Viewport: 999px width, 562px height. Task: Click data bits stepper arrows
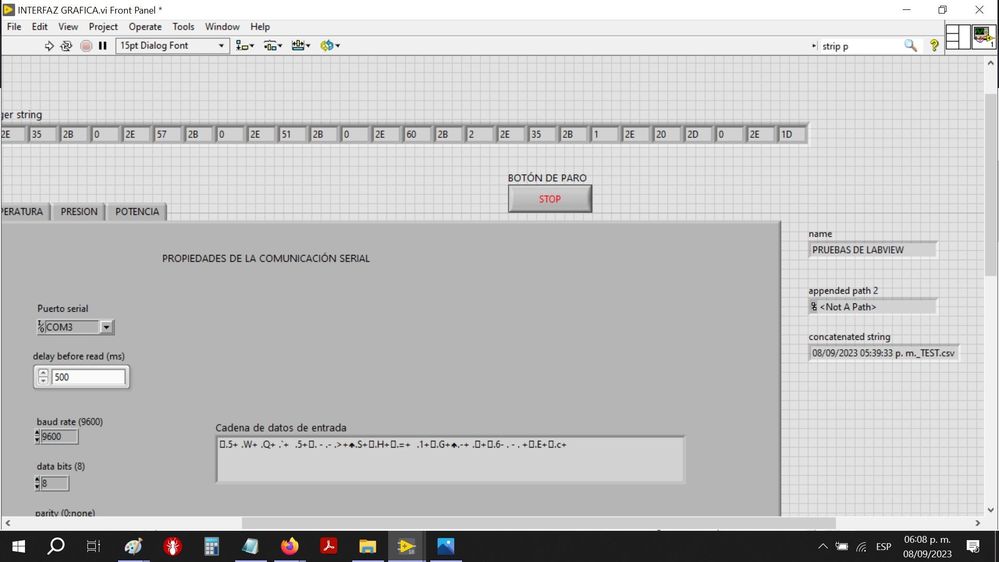[37, 483]
